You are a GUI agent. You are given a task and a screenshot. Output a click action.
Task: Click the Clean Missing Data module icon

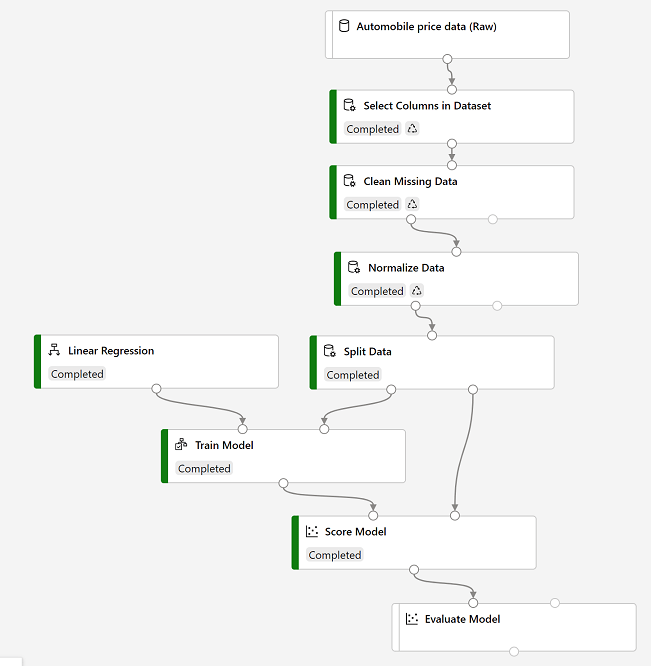pyautogui.click(x=349, y=181)
